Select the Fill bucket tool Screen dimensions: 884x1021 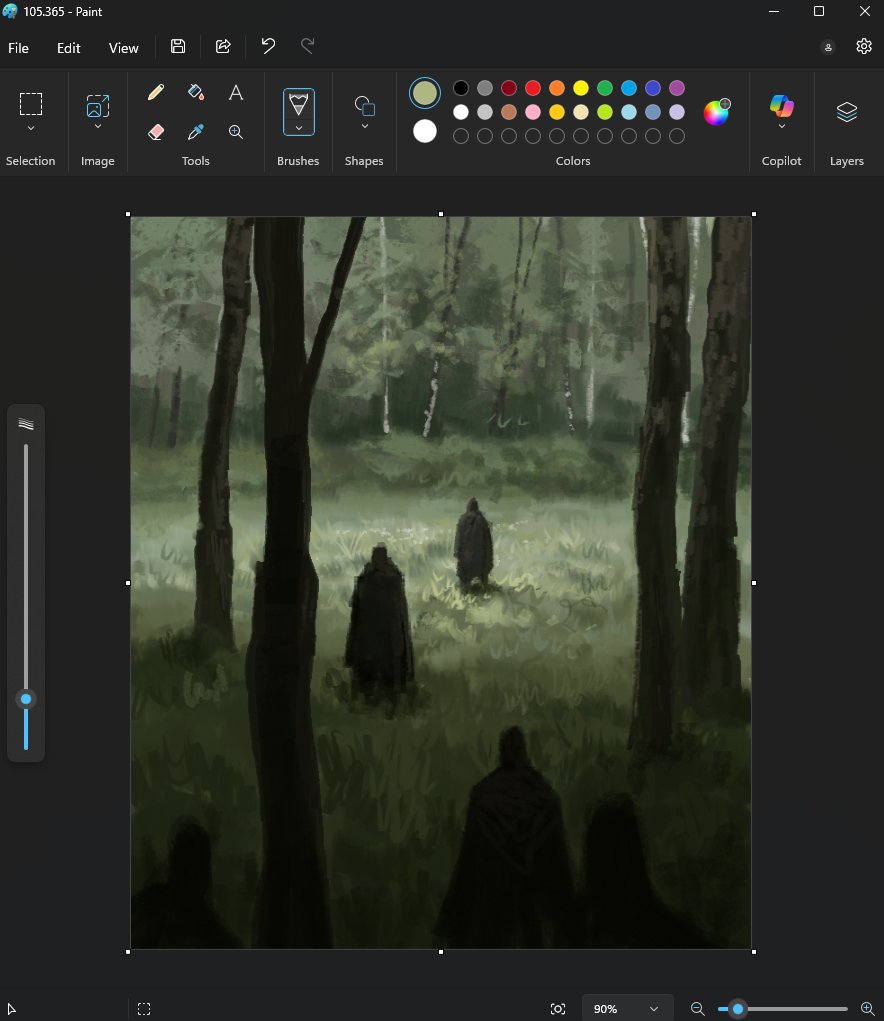coord(196,92)
